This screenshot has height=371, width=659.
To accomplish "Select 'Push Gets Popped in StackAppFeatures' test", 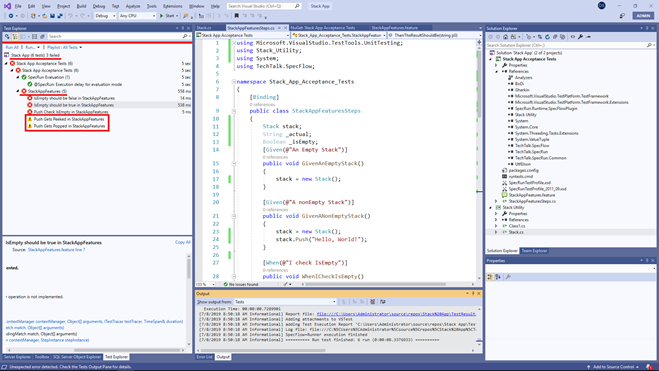I will click(69, 126).
